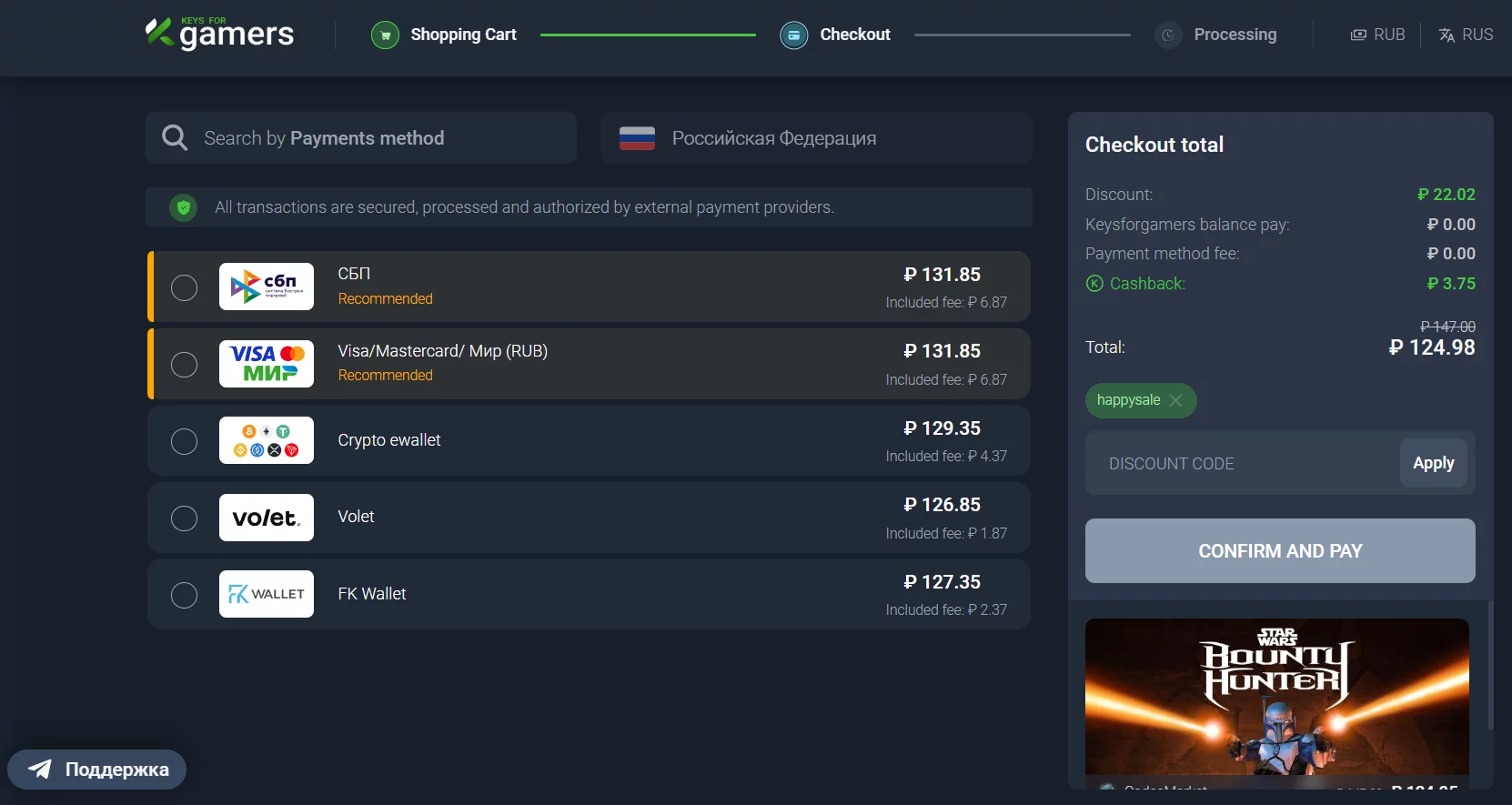
Task: Go back to Shopping Cart step
Action: point(463,35)
